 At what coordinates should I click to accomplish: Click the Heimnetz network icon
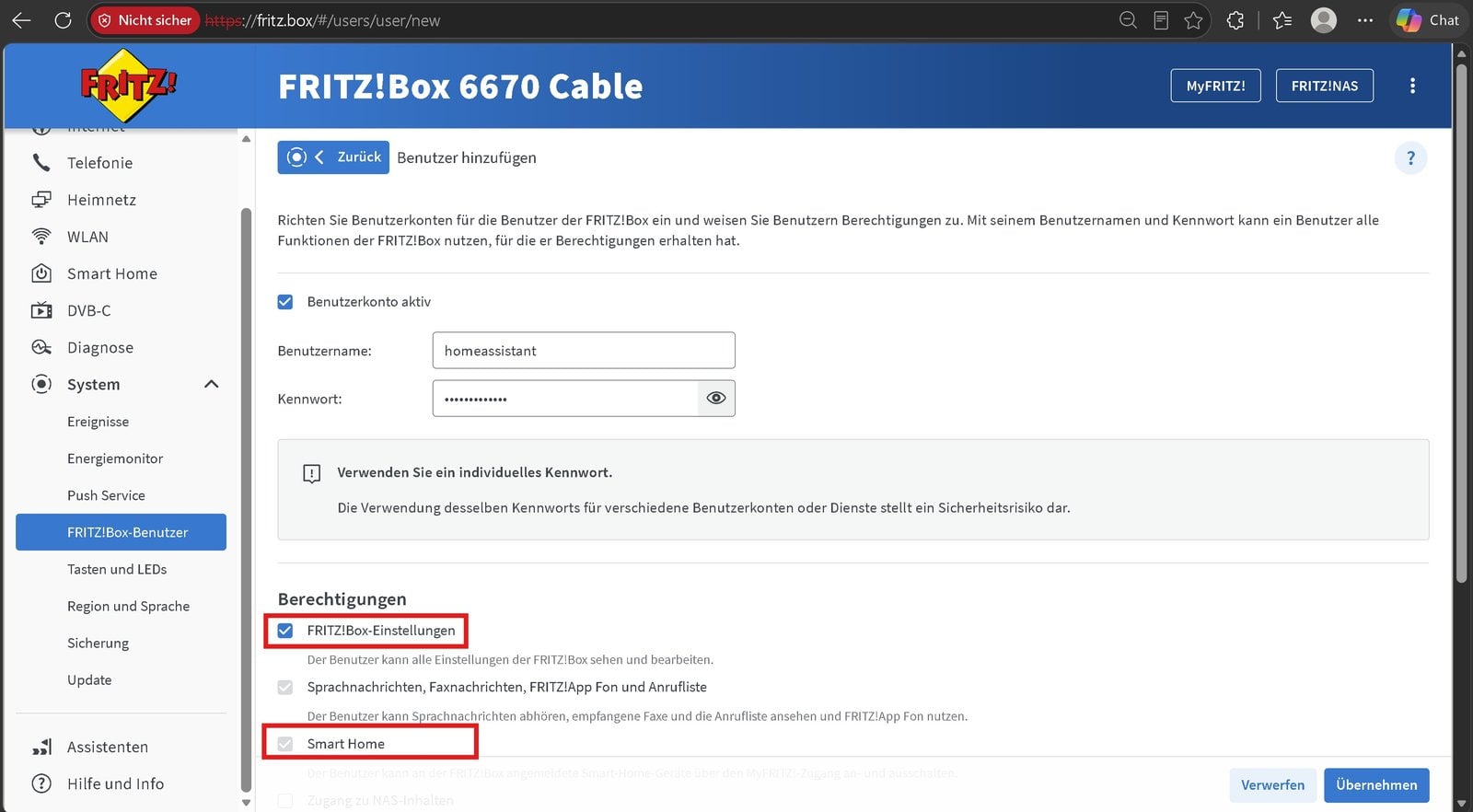41,200
